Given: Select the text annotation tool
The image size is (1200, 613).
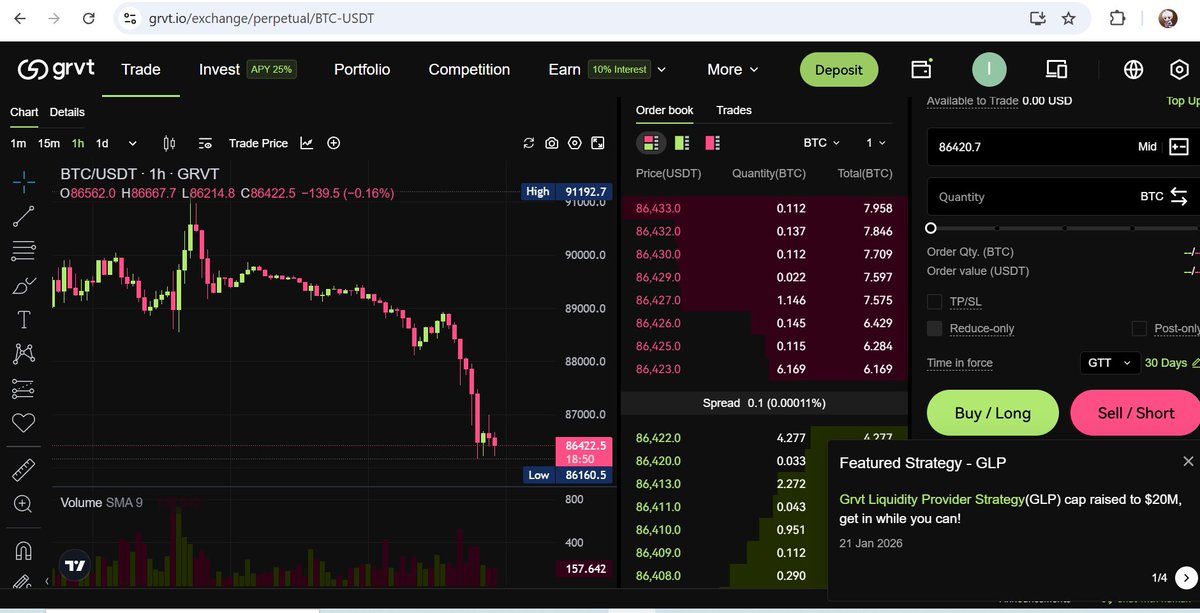Looking at the screenshot, I should (23, 320).
